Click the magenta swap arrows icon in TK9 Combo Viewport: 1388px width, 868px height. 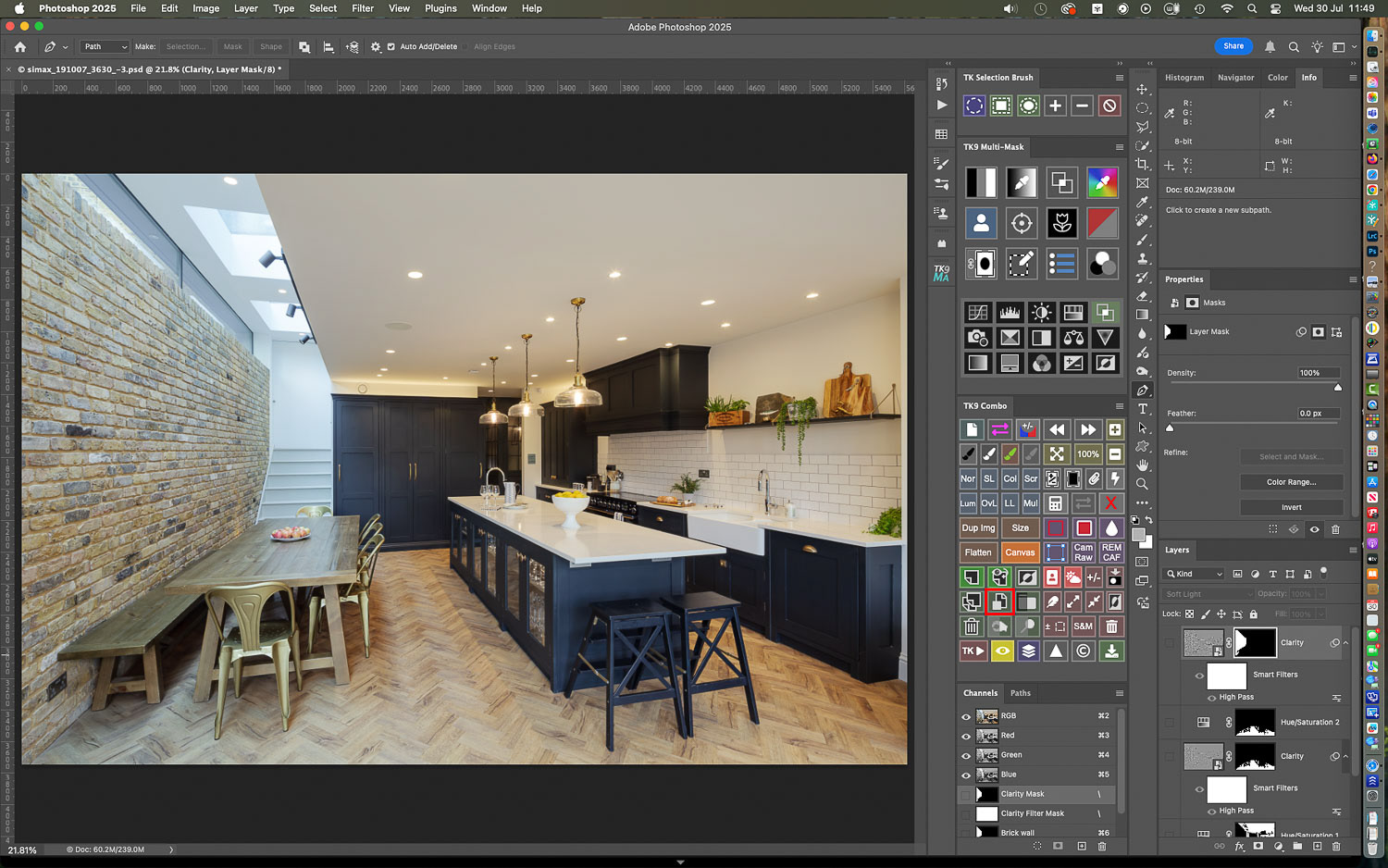(x=999, y=429)
